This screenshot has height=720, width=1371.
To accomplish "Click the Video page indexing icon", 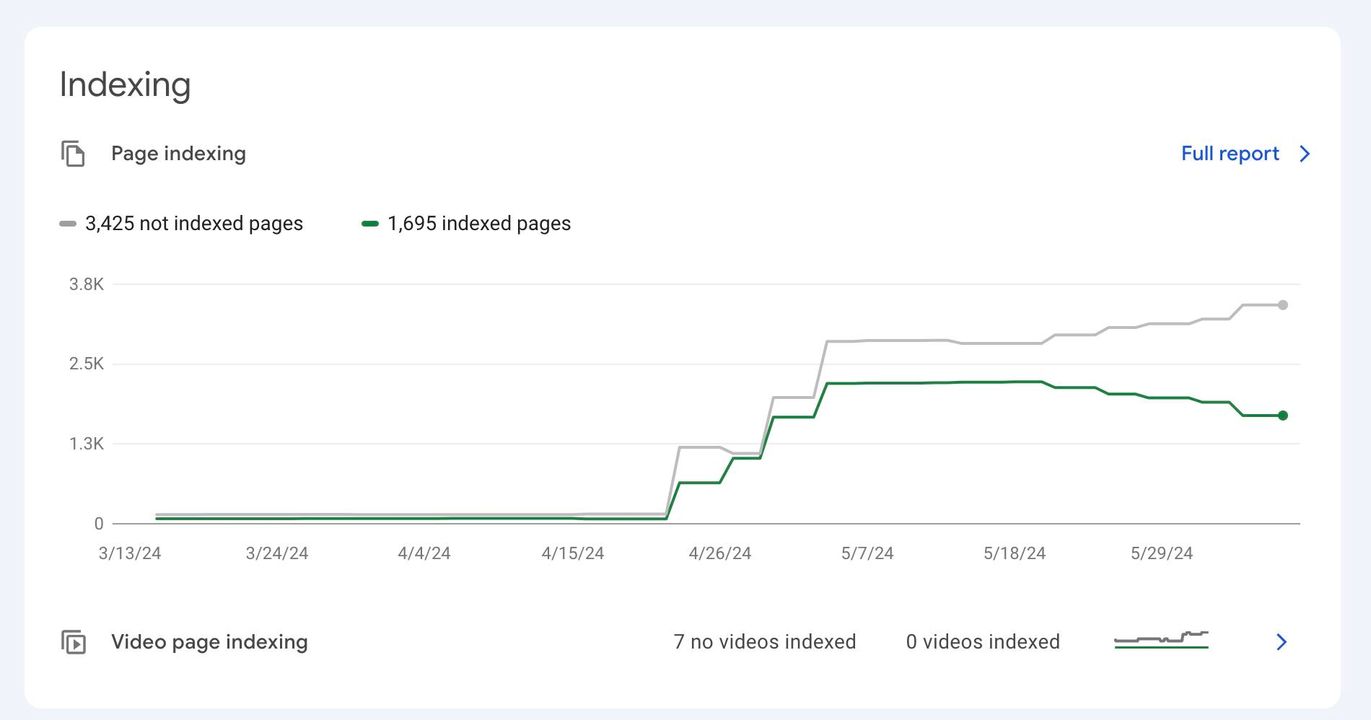I will [x=73, y=642].
